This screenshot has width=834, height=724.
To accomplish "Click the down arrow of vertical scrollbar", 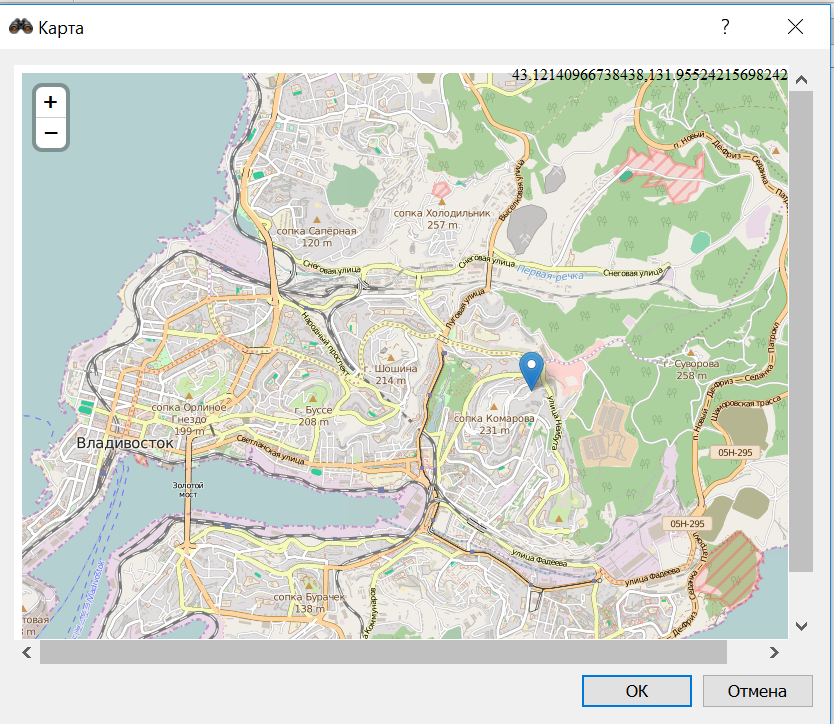I will point(801,626).
